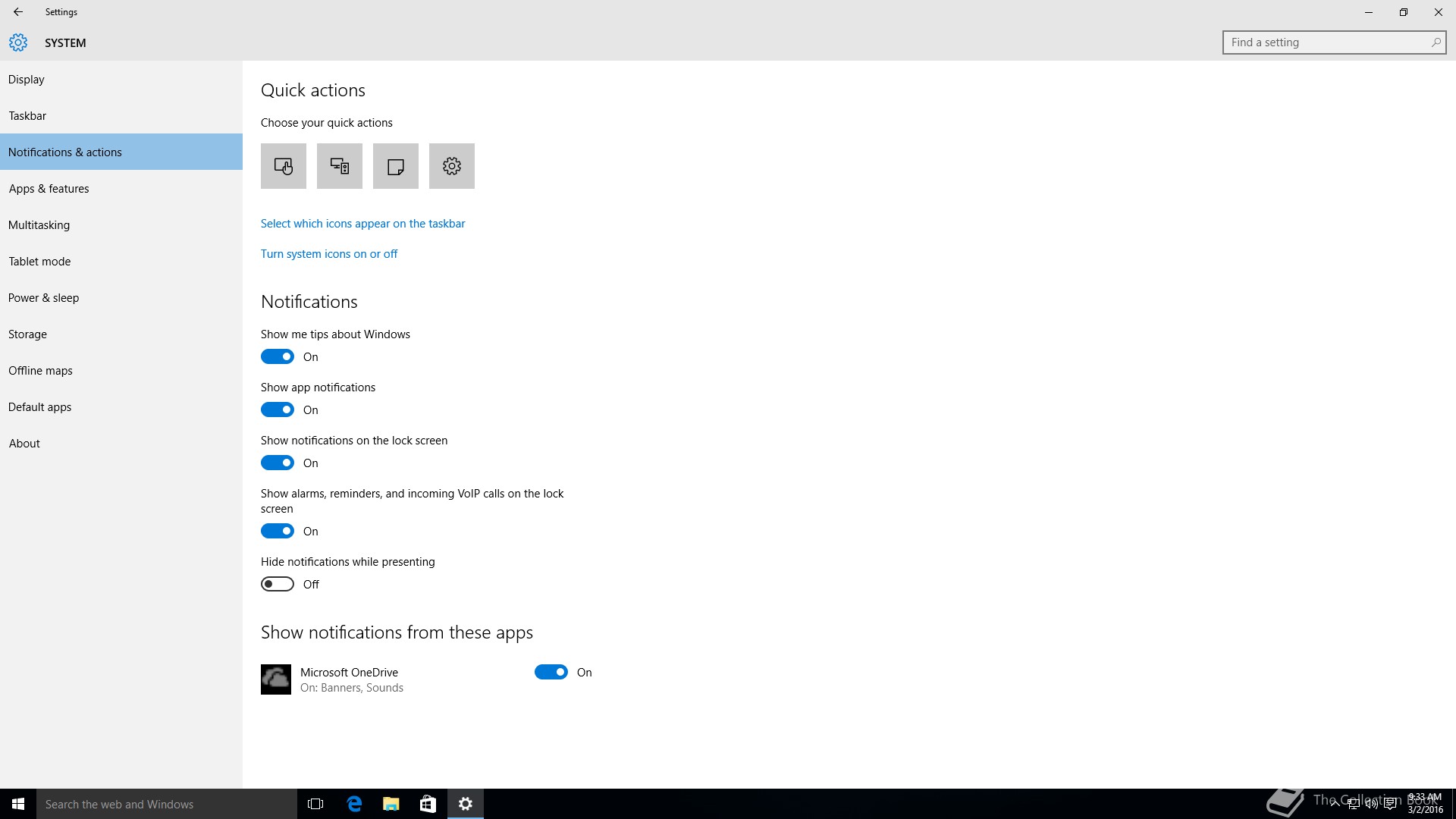Click the back arrow in Settings

[18, 12]
